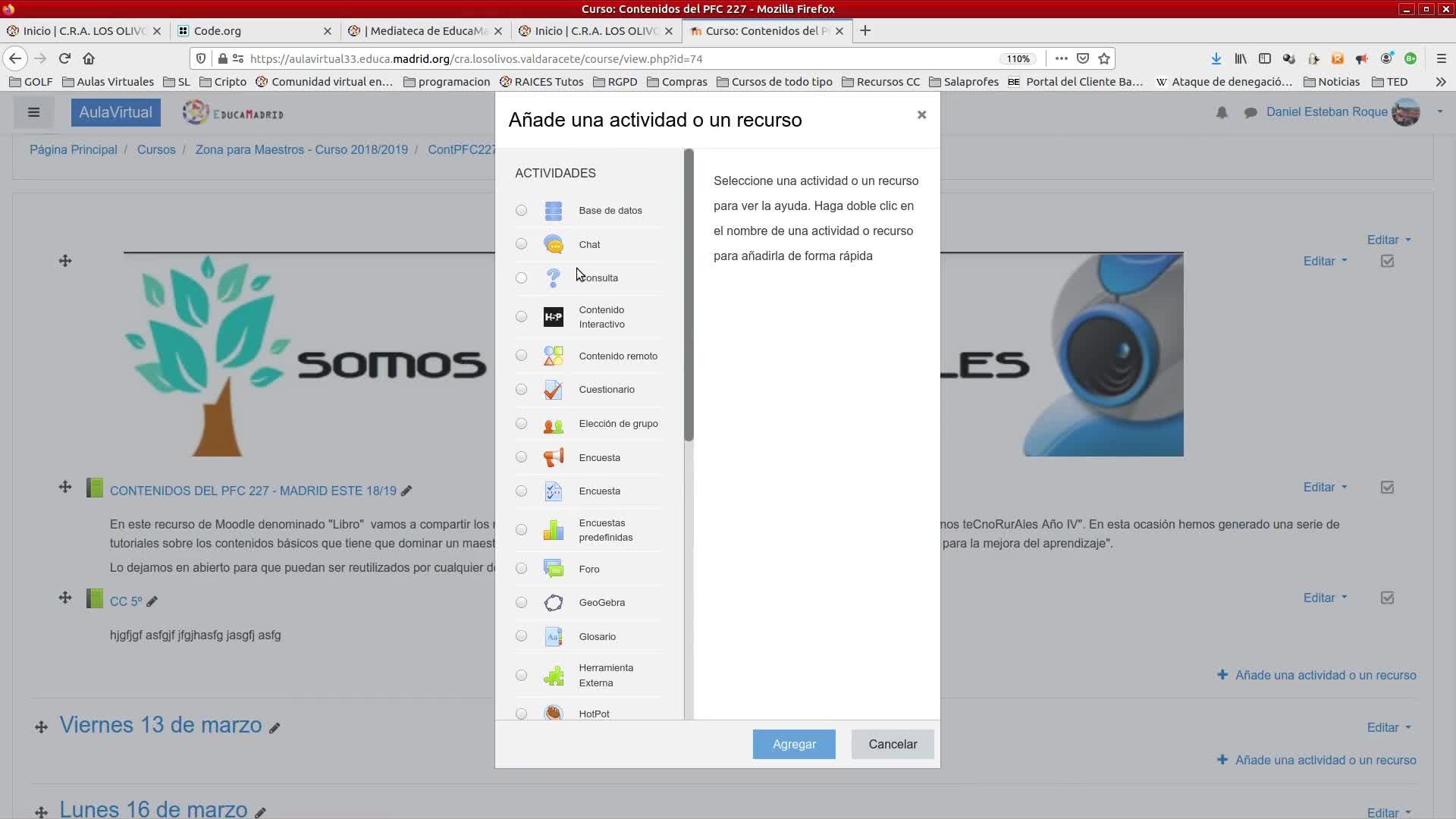Click the Base de datos activity icon
This screenshot has width=1456, height=819.
(x=553, y=211)
